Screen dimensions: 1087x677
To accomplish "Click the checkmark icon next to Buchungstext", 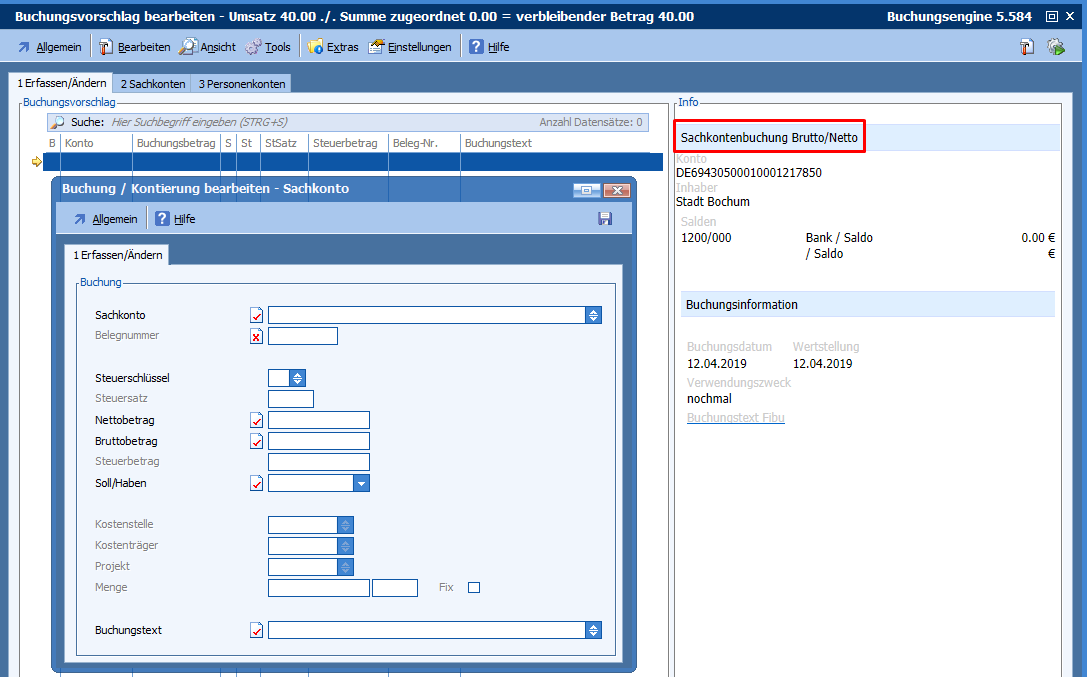I will point(257,630).
